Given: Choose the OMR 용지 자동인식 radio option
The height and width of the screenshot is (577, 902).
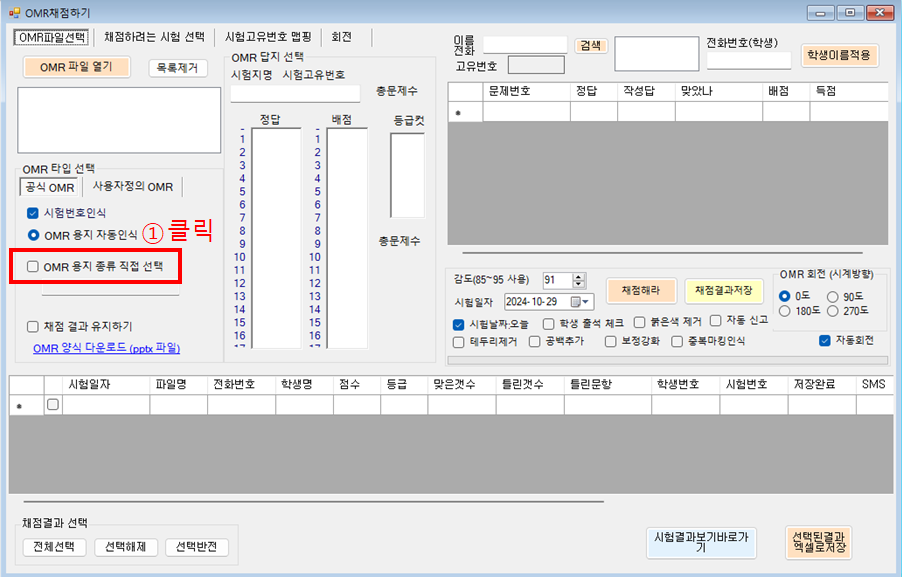Looking at the screenshot, I should (34, 235).
